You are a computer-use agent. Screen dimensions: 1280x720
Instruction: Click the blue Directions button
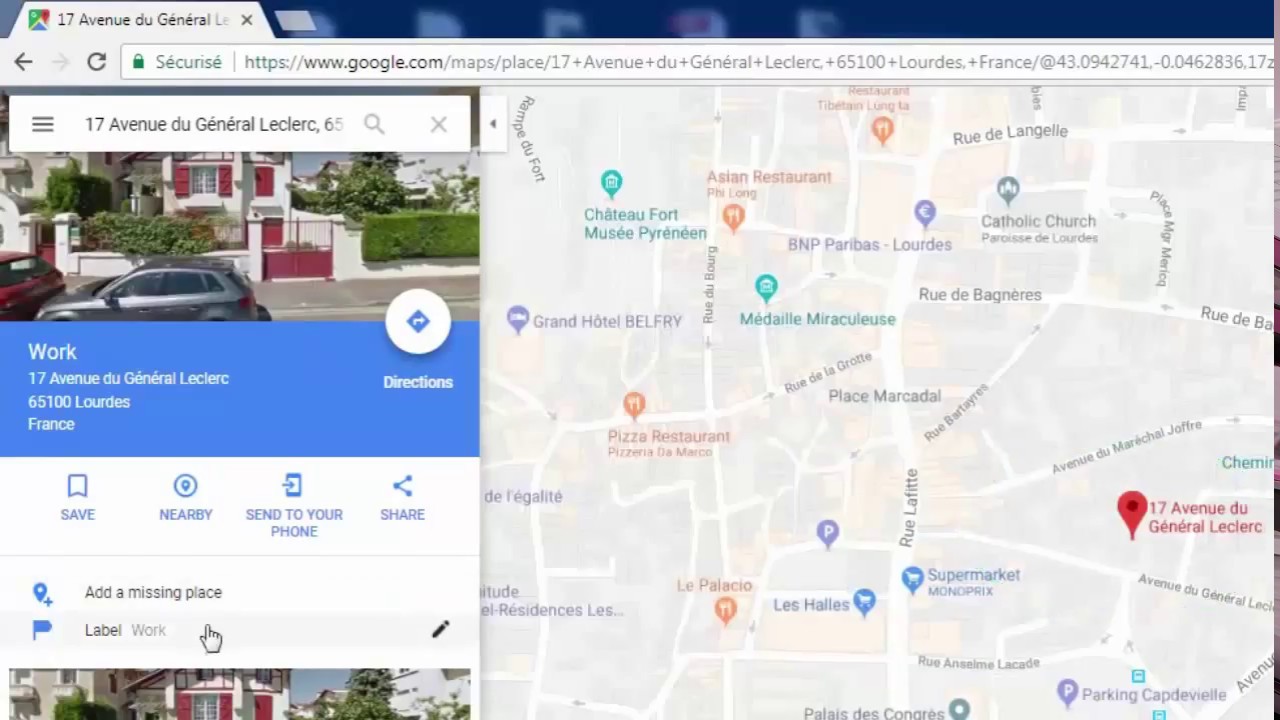tap(418, 322)
